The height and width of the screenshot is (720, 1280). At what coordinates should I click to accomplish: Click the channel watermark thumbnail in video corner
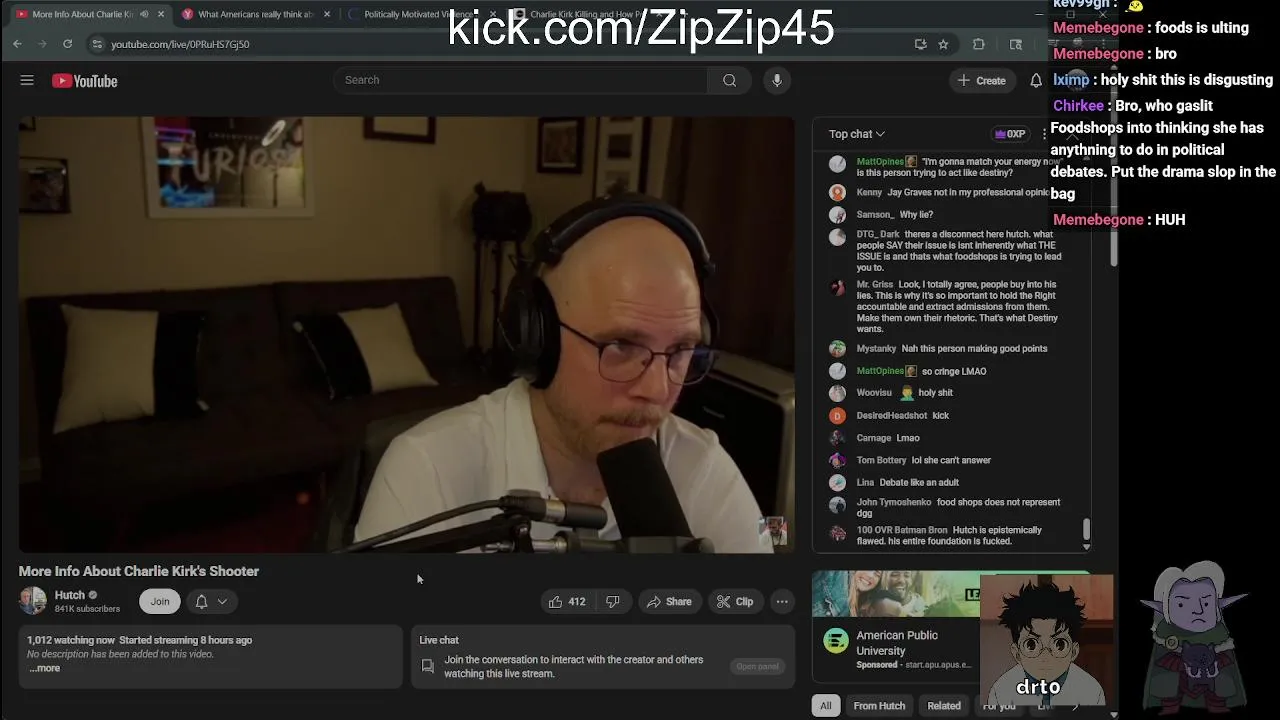772,532
